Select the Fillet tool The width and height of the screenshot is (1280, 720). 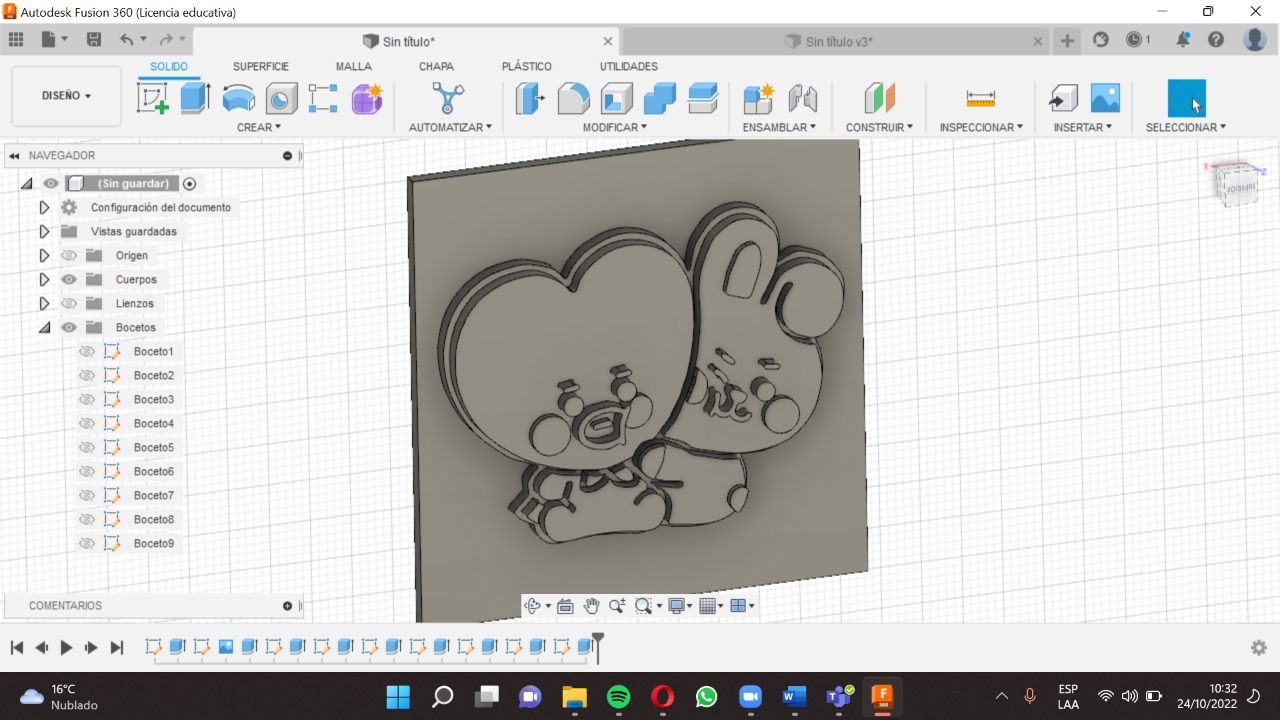pyautogui.click(x=573, y=98)
